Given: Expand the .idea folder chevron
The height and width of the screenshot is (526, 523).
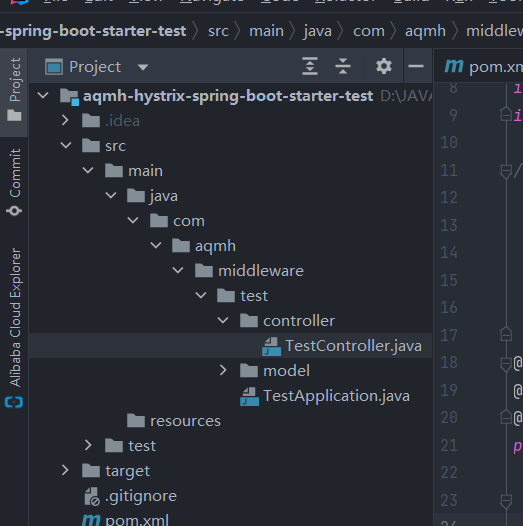Looking at the screenshot, I should 65,120.
